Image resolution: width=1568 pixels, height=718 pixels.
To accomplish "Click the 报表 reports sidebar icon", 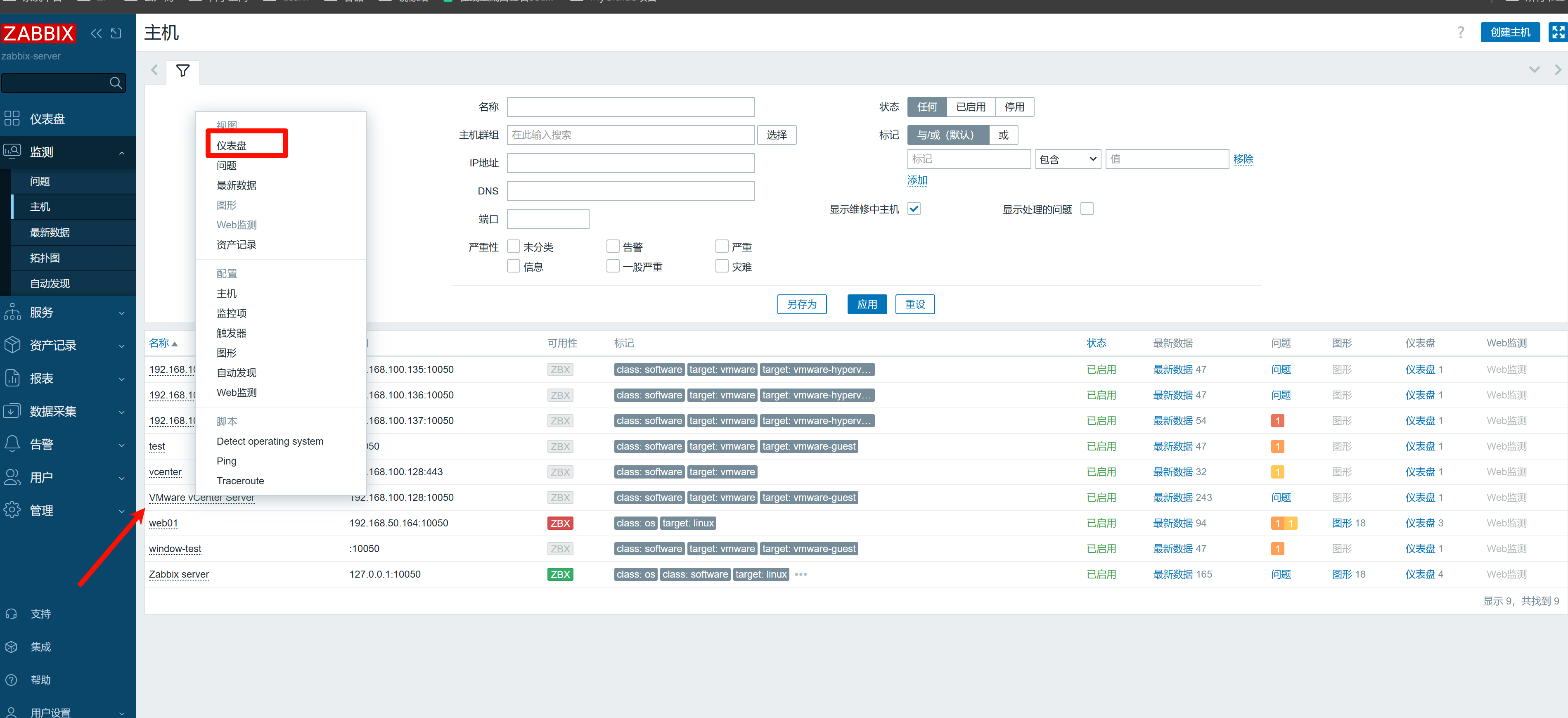I will pyautogui.click(x=12, y=377).
